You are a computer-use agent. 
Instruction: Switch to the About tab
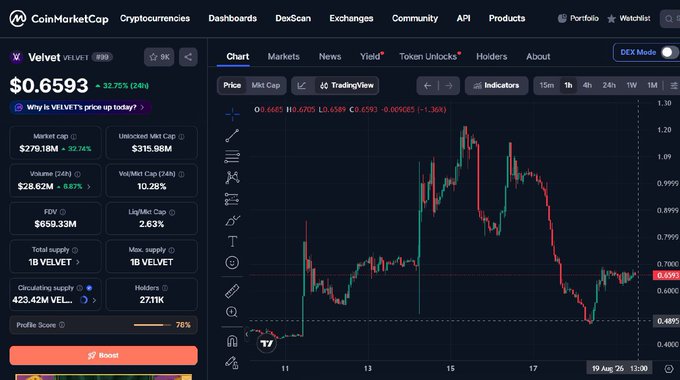coord(538,57)
